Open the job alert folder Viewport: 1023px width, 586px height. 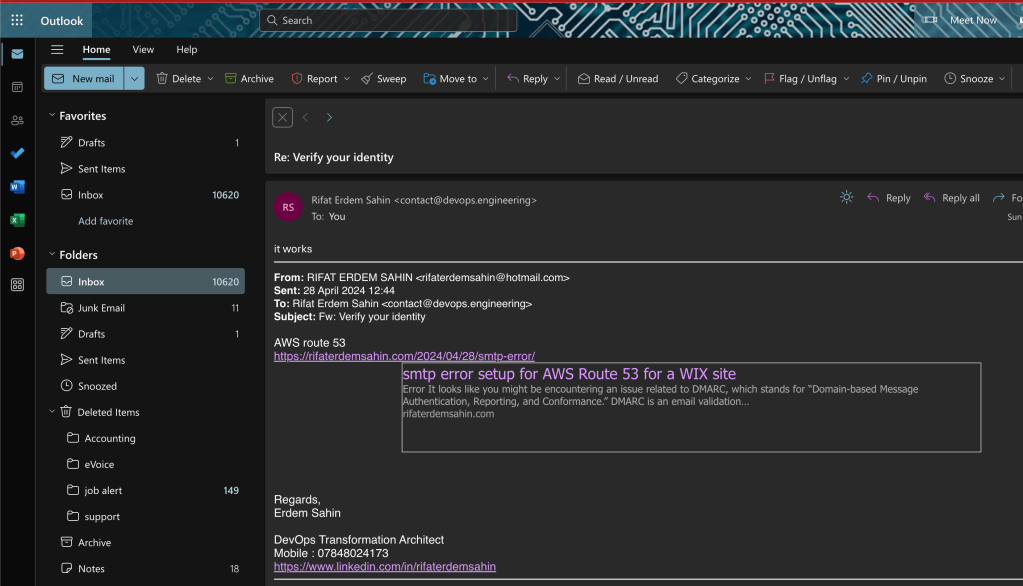pyautogui.click(x=145, y=490)
